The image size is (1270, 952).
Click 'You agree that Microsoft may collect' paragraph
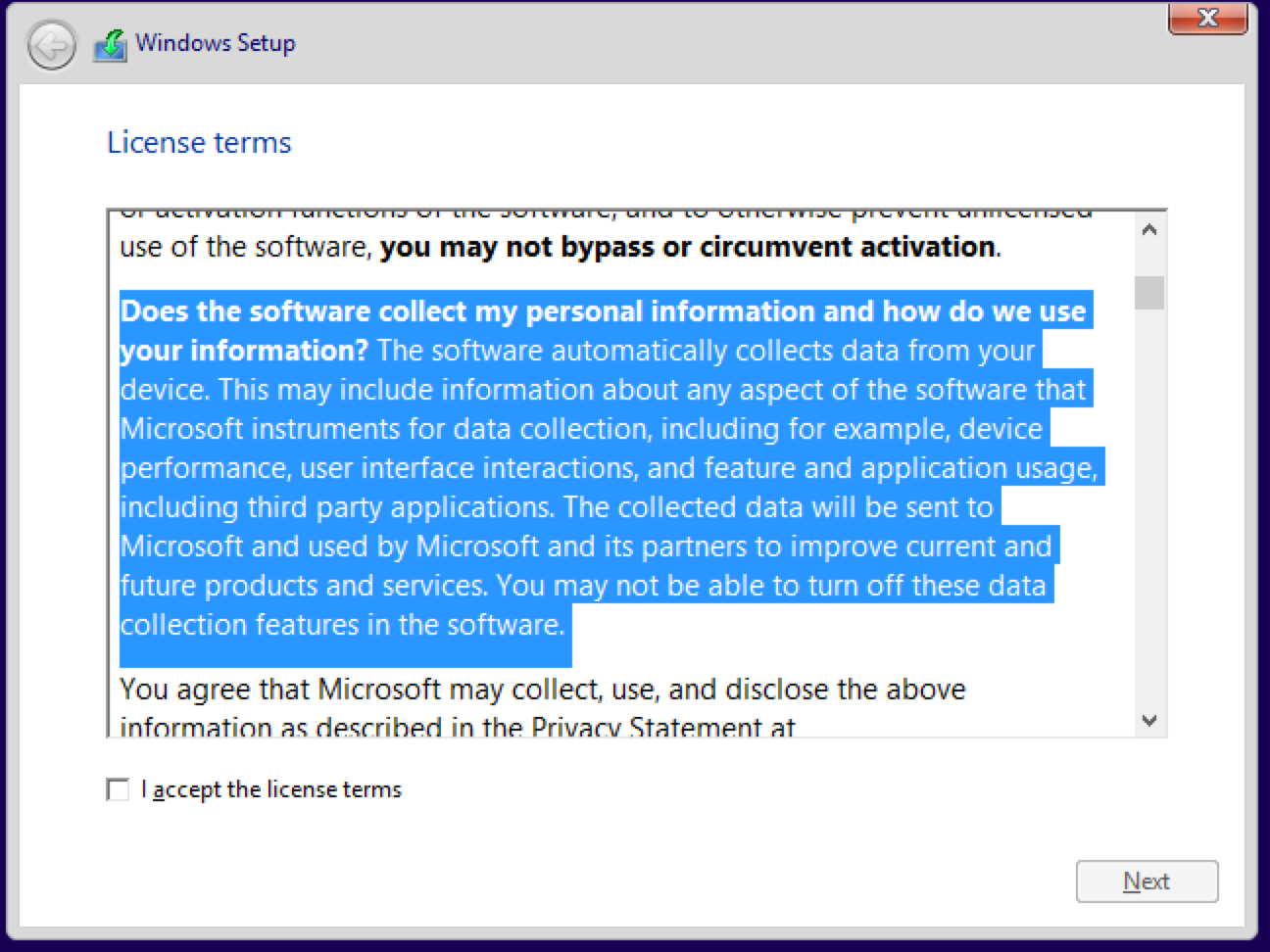(x=543, y=709)
